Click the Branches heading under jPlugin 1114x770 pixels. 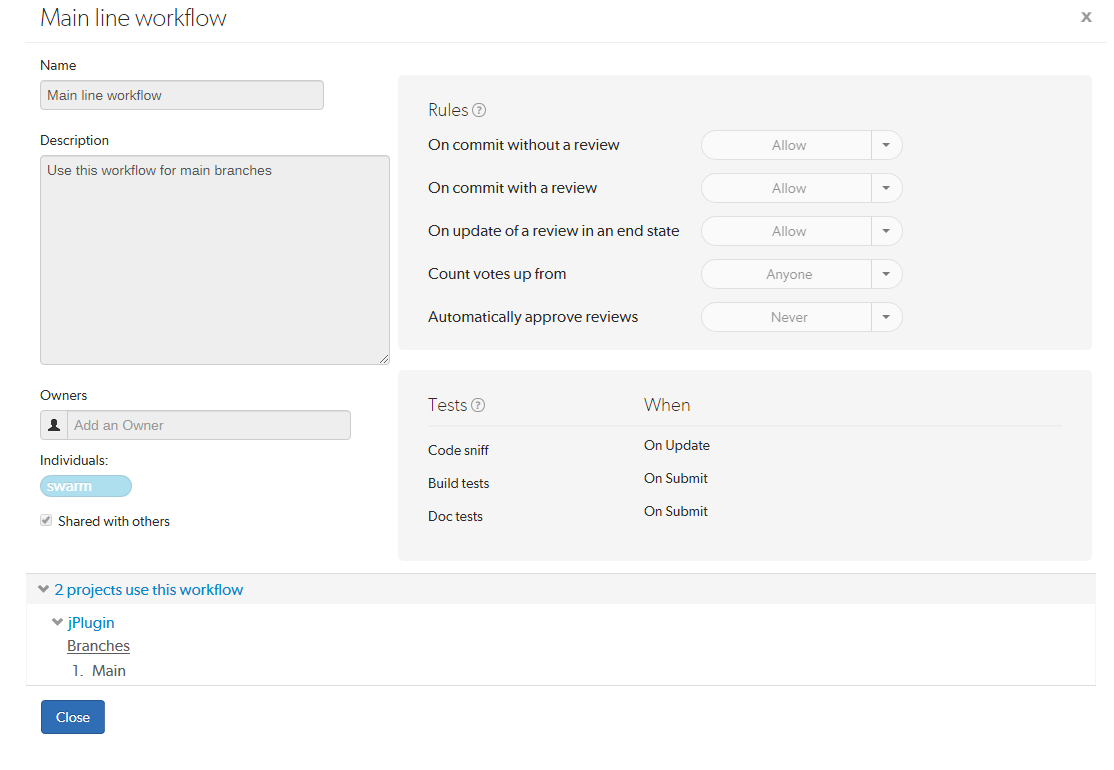click(99, 646)
